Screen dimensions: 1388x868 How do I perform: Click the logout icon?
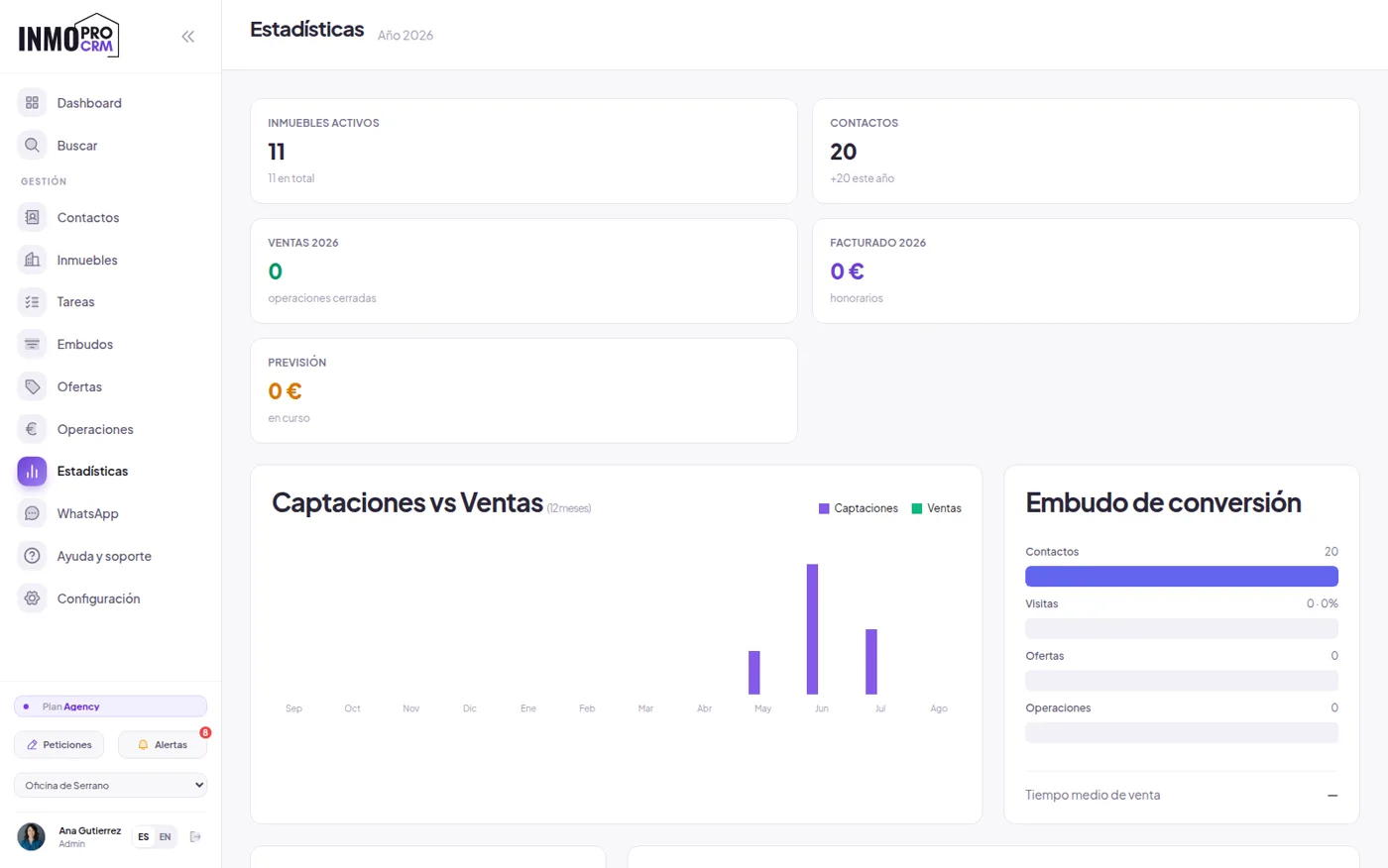(195, 837)
